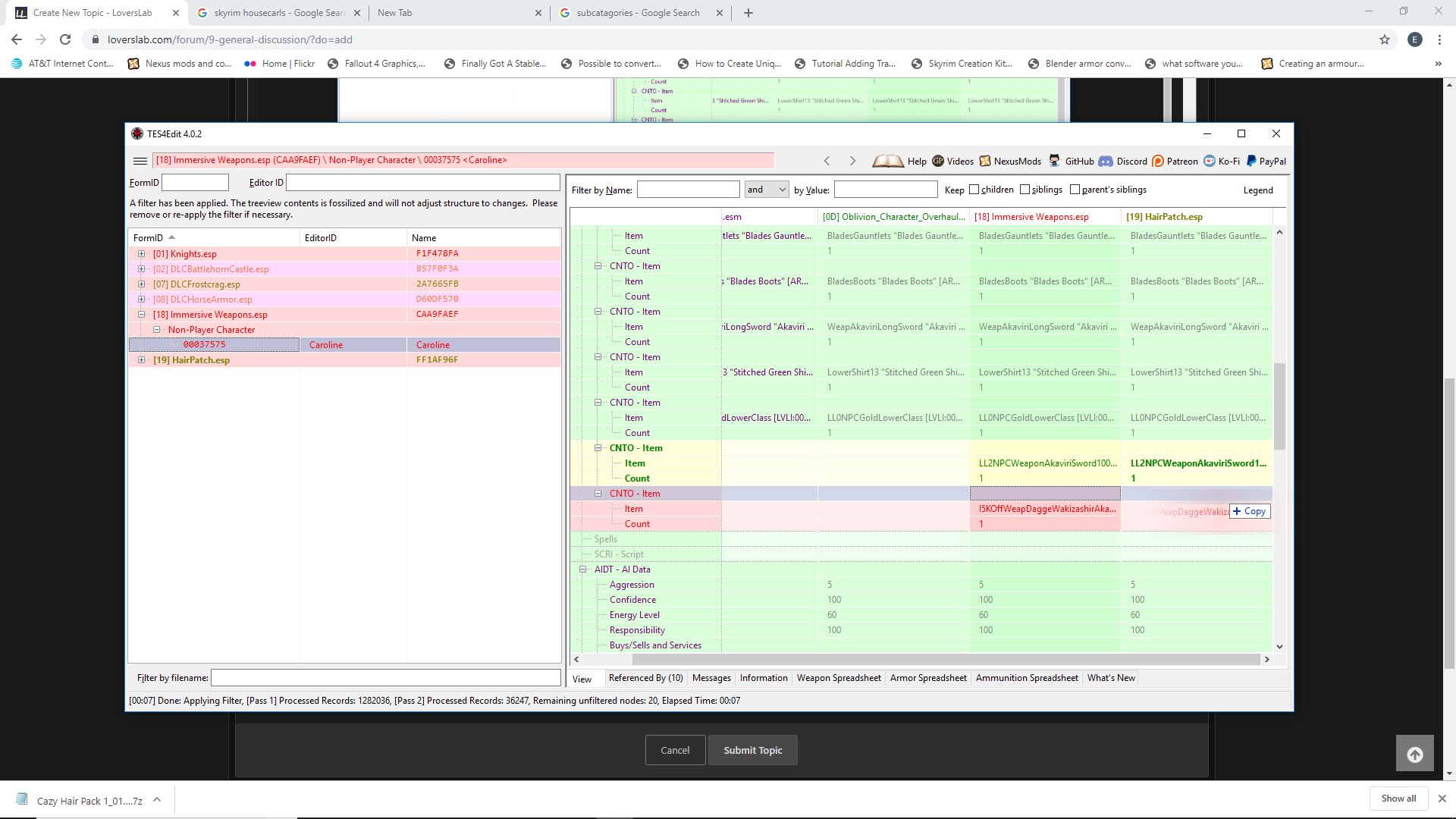1456x819 pixels.
Task: Switch to the Information tab
Action: (x=764, y=678)
